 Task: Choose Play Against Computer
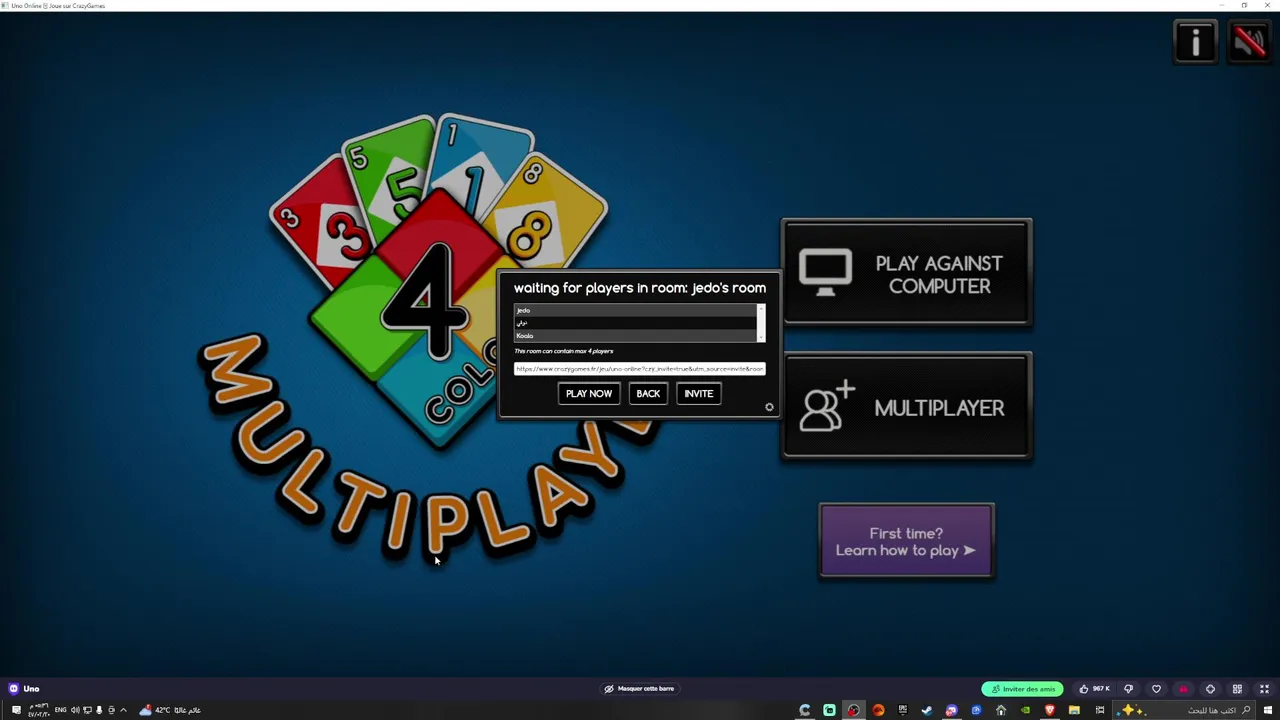click(907, 273)
